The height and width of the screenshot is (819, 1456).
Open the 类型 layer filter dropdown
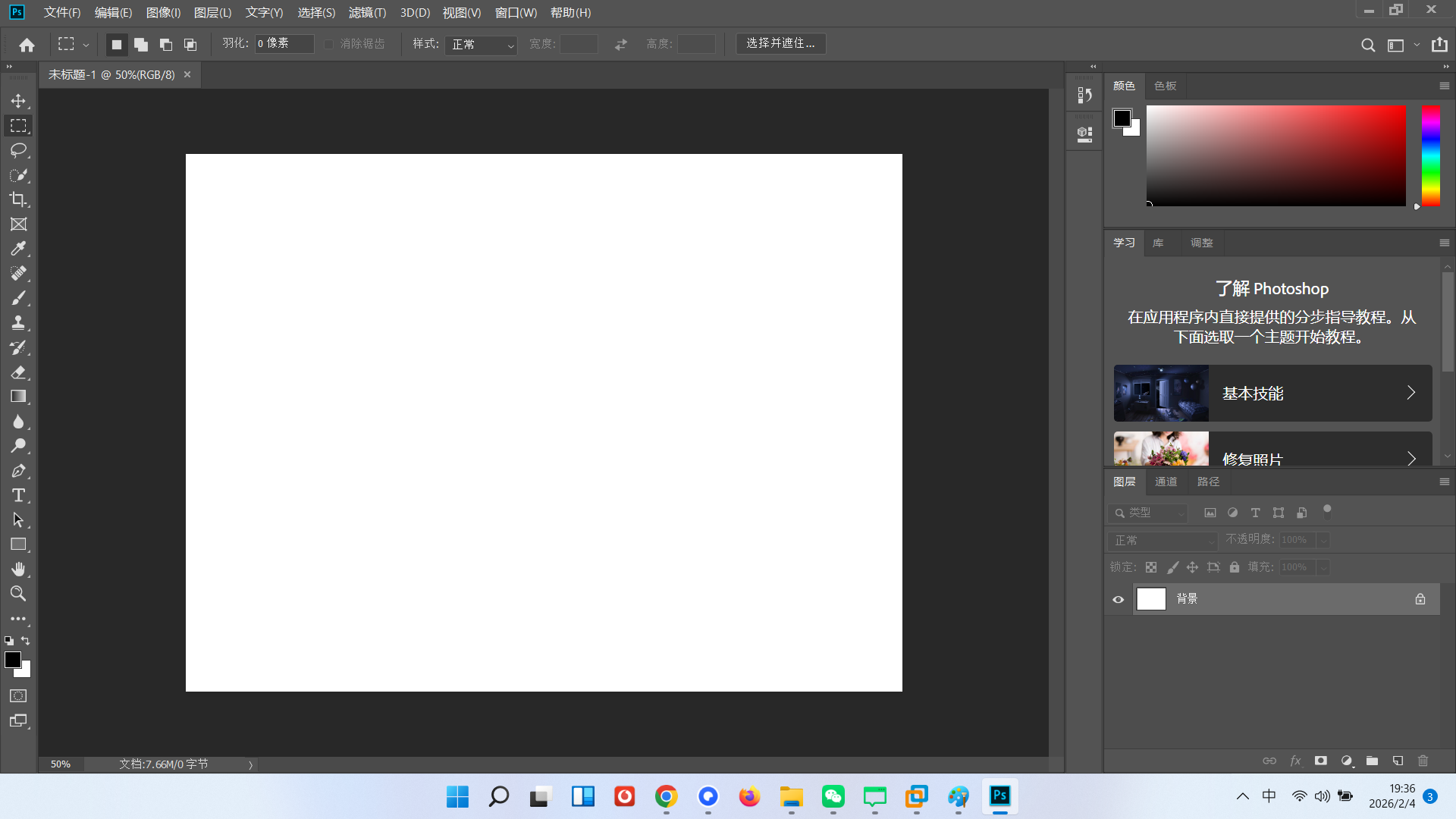(1147, 513)
